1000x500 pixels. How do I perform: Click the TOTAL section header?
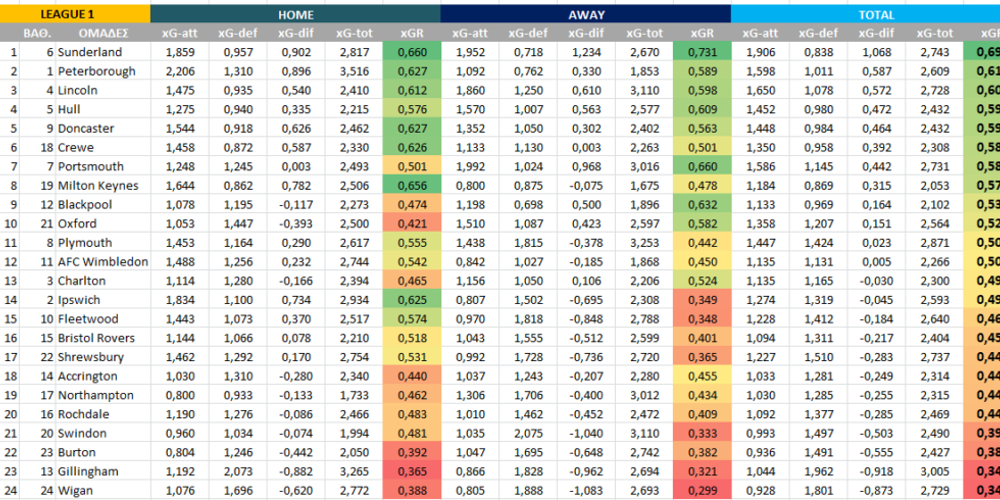pos(876,14)
